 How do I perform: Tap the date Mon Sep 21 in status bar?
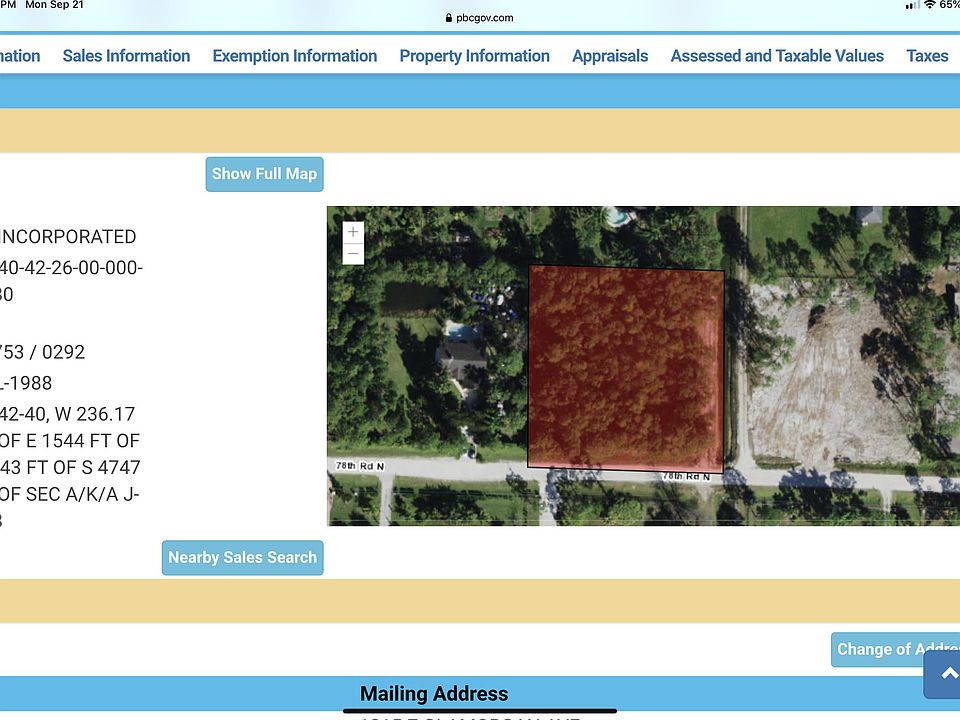point(54,5)
